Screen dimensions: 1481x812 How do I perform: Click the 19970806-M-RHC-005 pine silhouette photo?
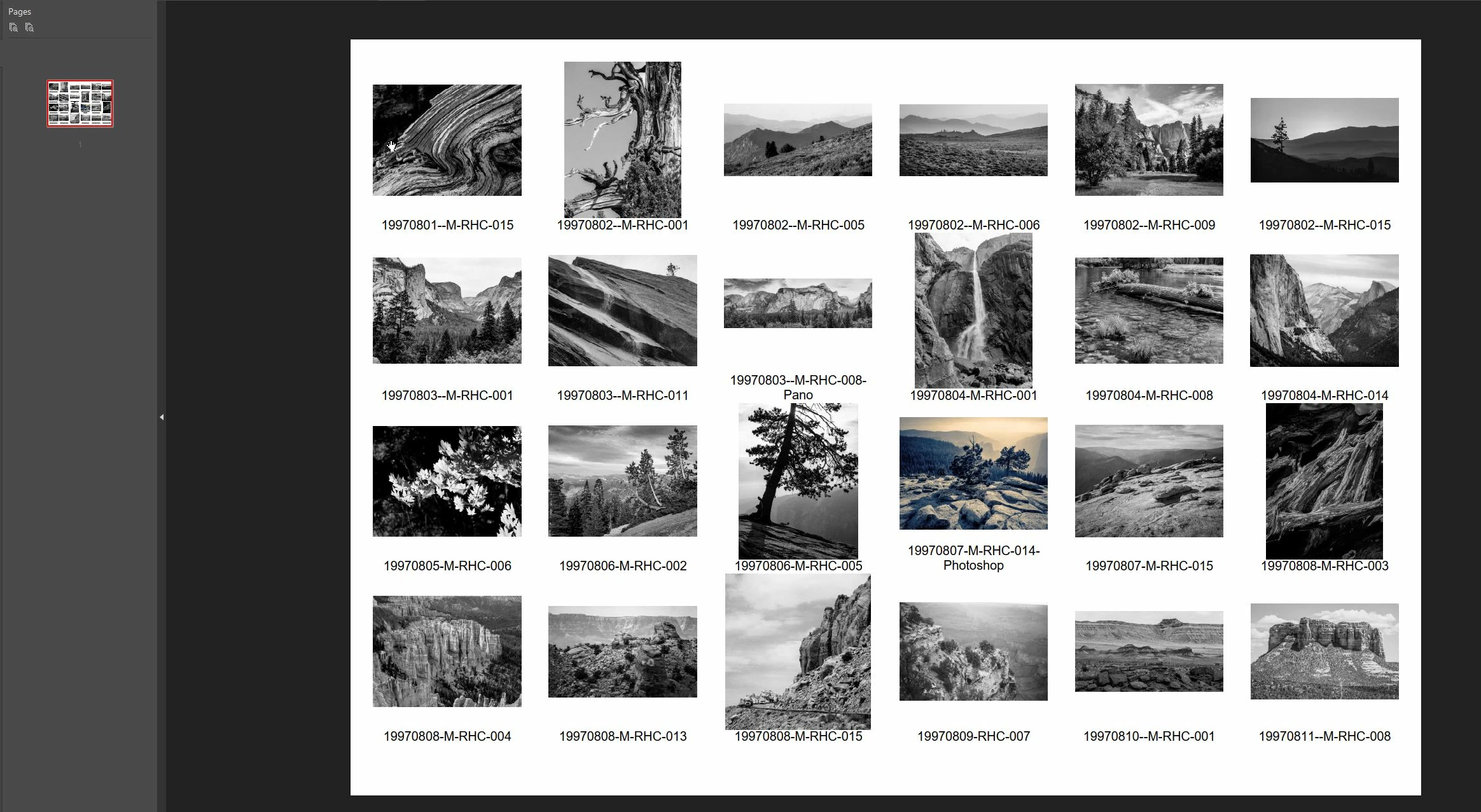(x=798, y=481)
